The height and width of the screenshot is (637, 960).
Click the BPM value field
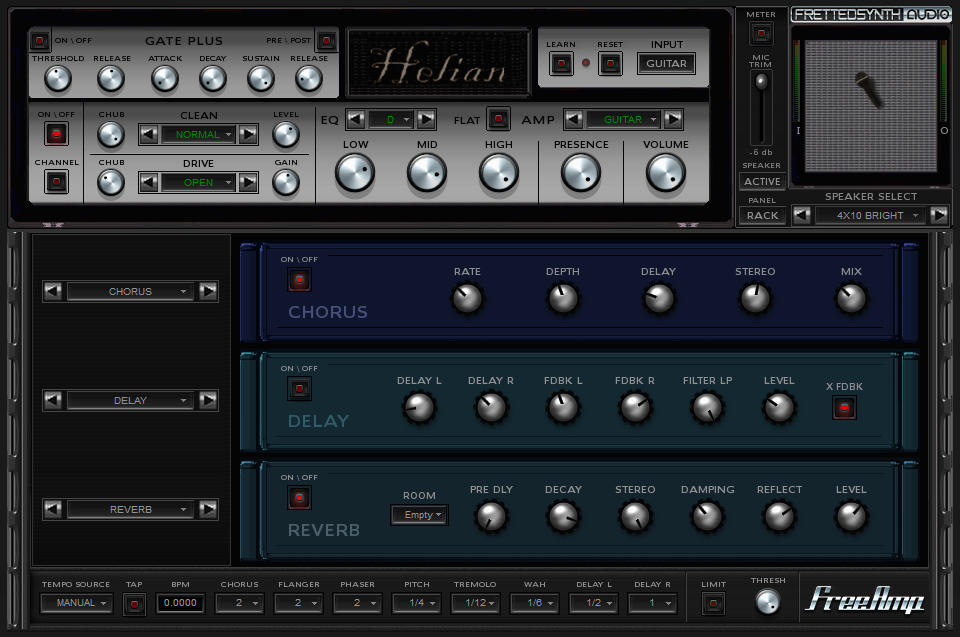[181, 603]
